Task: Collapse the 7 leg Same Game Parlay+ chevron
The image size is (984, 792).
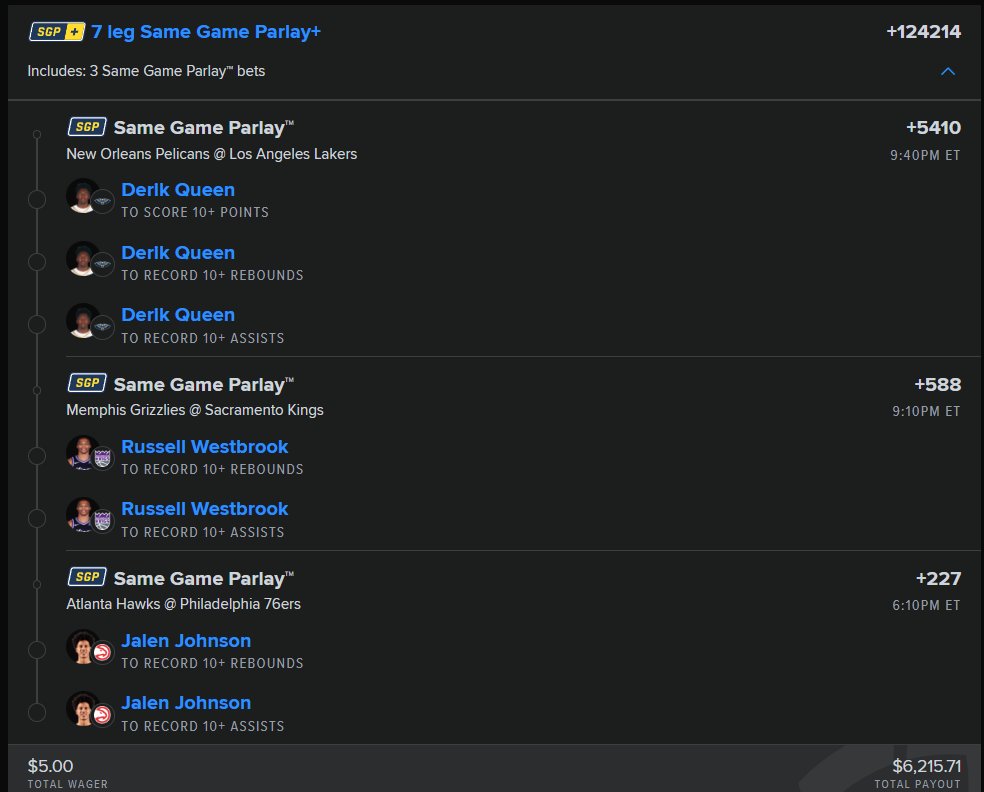Action: click(x=948, y=72)
